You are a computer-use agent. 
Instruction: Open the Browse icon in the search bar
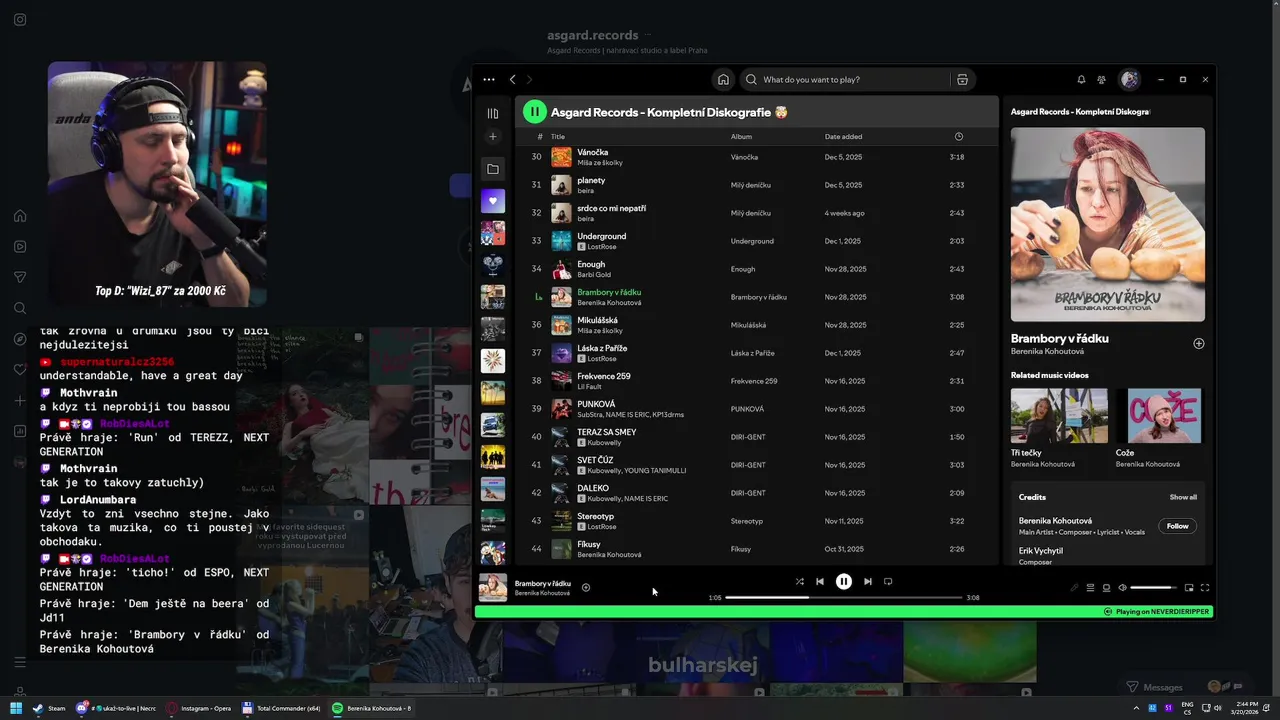tap(962, 79)
